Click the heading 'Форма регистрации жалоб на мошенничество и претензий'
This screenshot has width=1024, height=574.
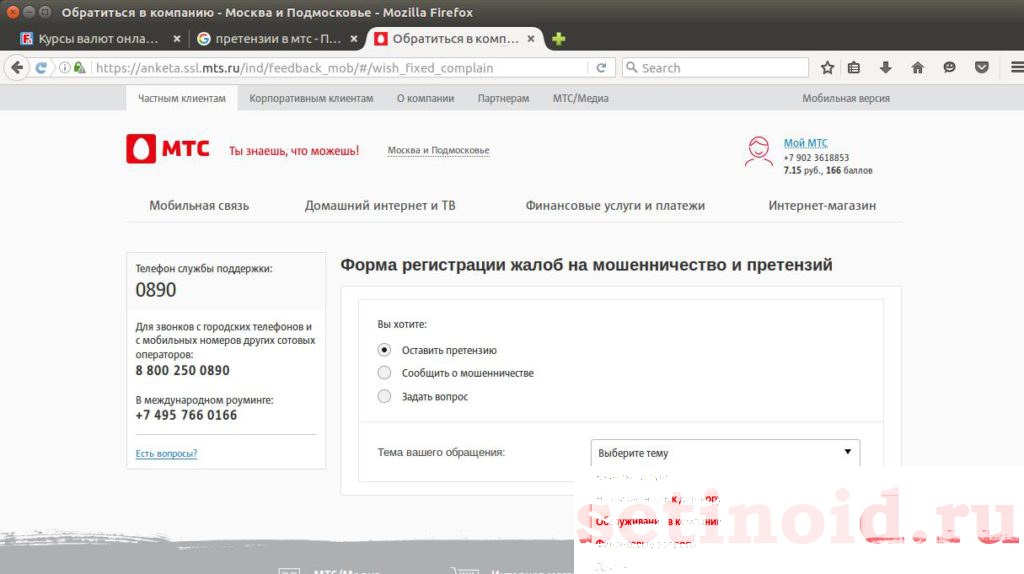586,264
